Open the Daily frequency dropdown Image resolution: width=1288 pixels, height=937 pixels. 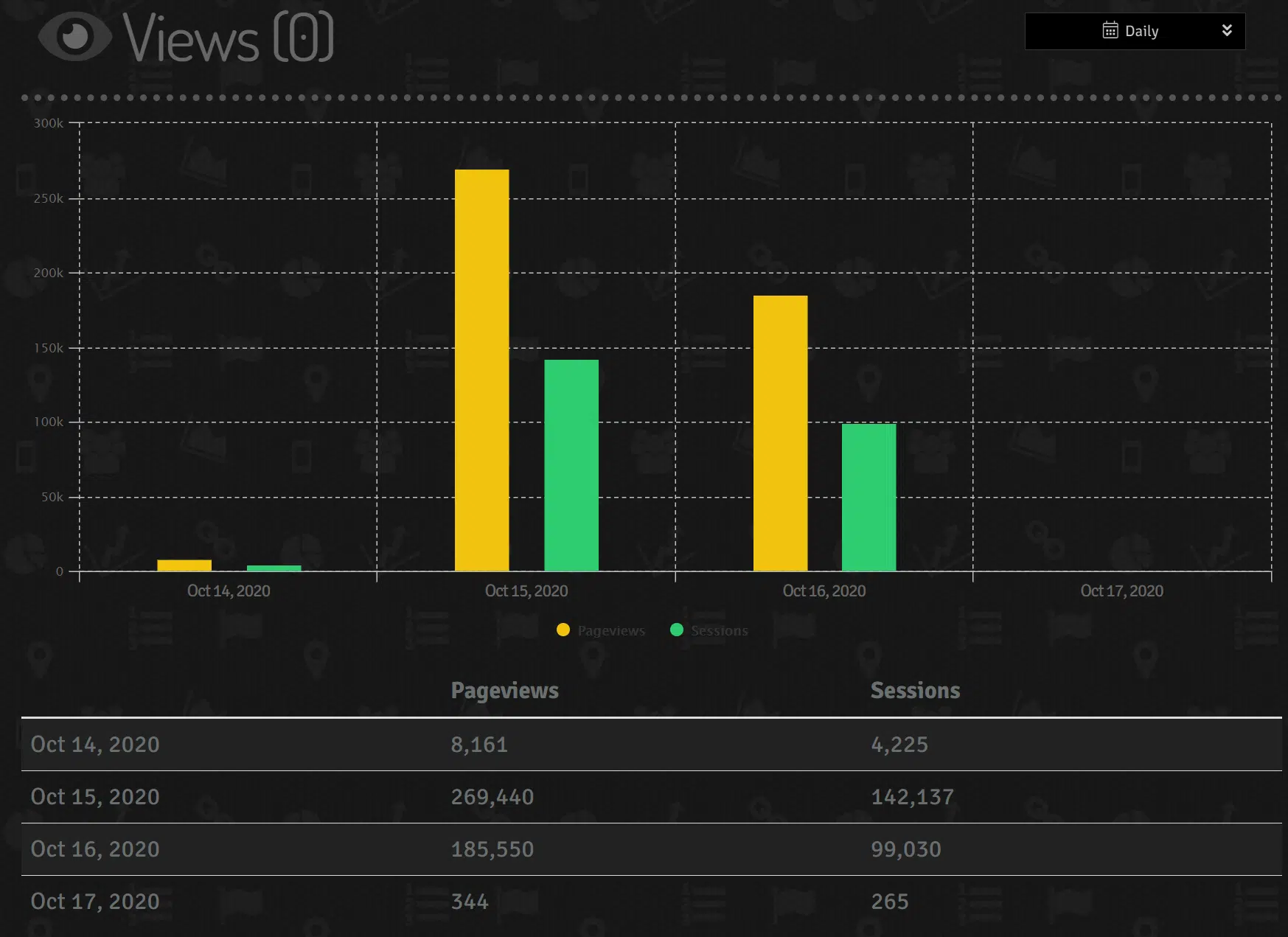(x=1135, y=31)
